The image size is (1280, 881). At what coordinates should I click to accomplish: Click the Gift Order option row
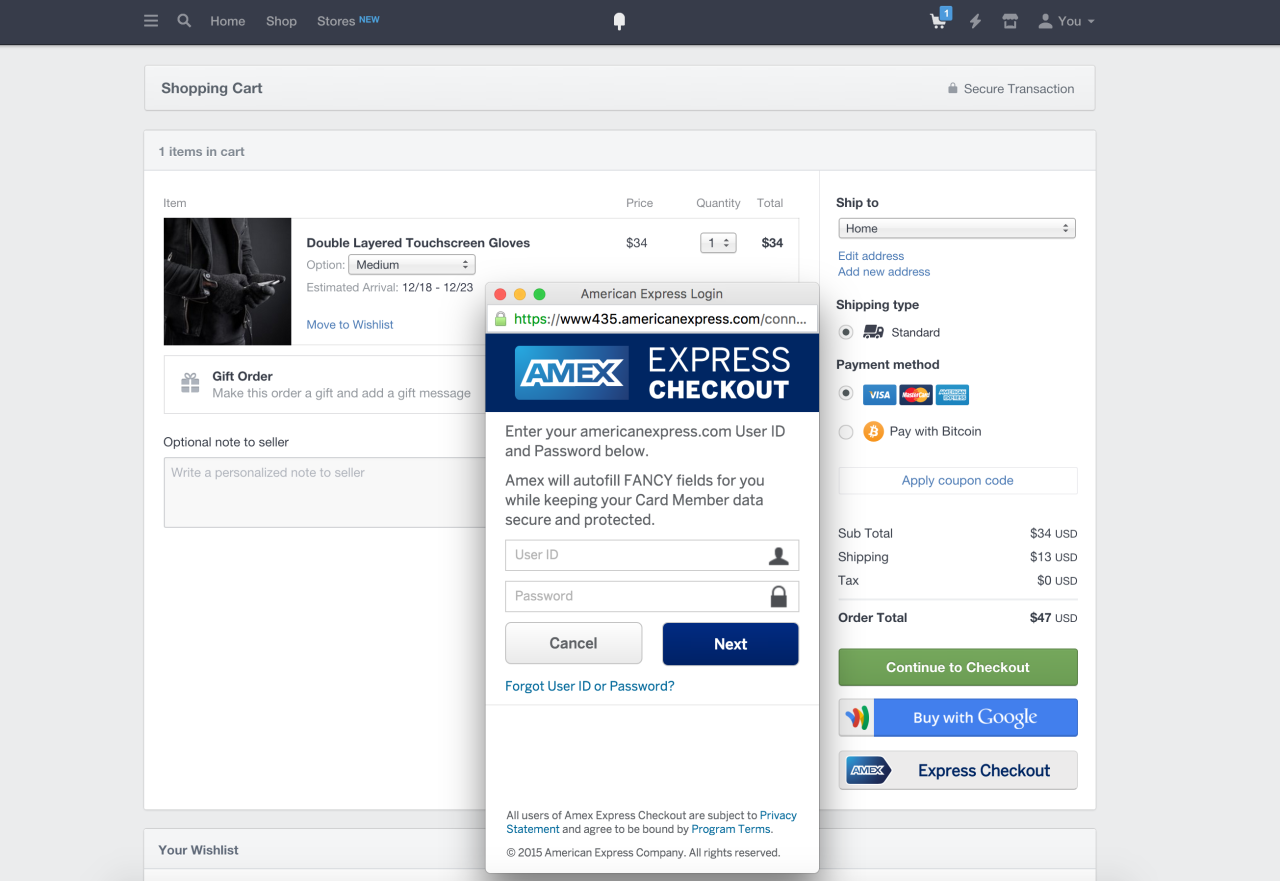coord(325,384)
